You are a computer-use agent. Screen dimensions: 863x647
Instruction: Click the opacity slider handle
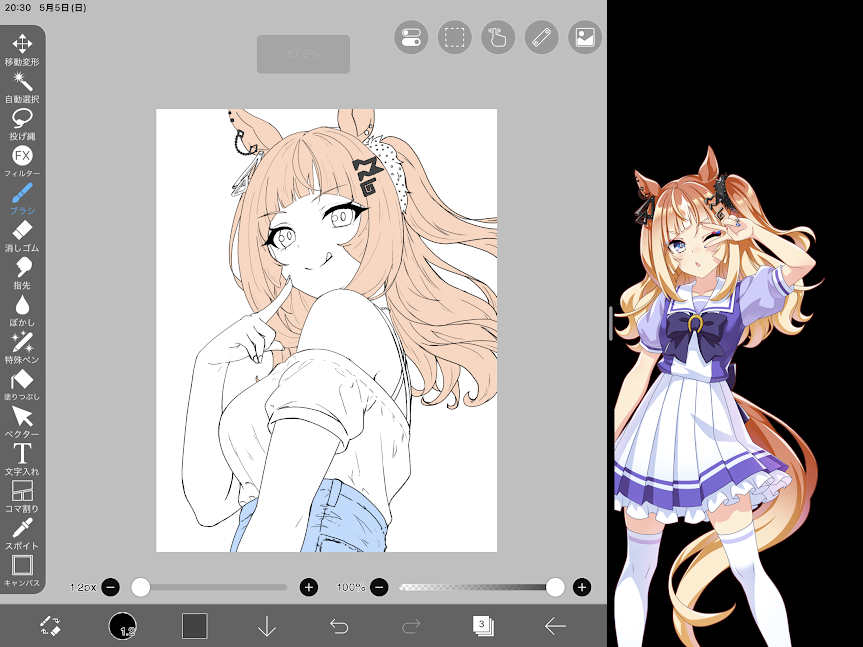[555, 587]
